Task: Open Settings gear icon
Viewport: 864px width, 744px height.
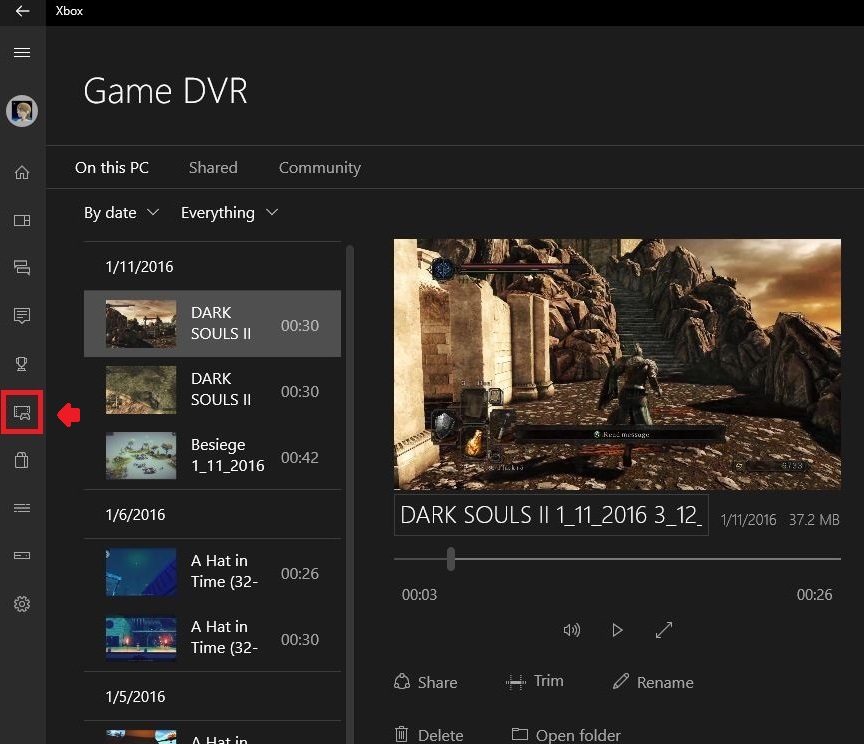Action: pos(22,604)
